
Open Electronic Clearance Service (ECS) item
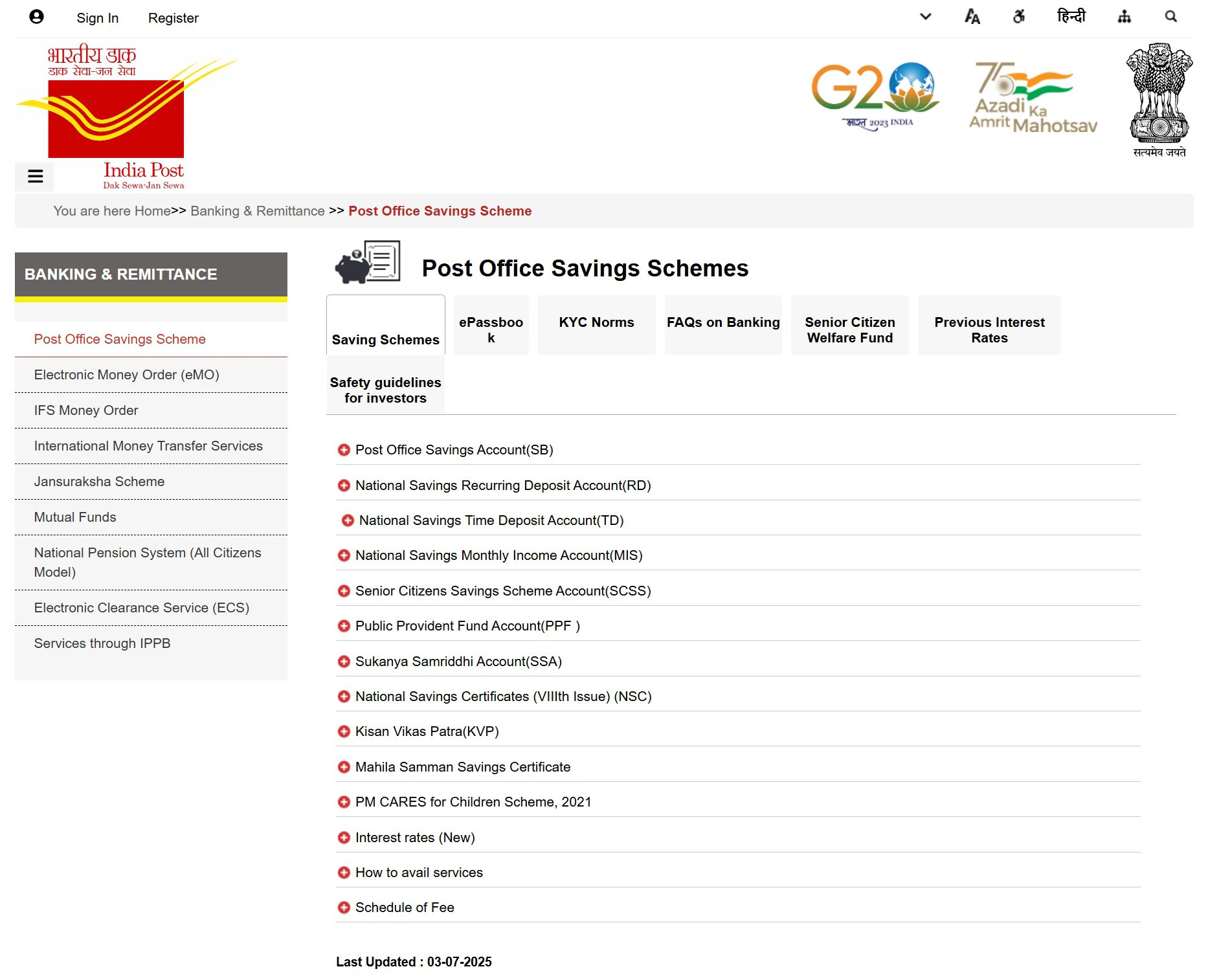click(151, 608)
